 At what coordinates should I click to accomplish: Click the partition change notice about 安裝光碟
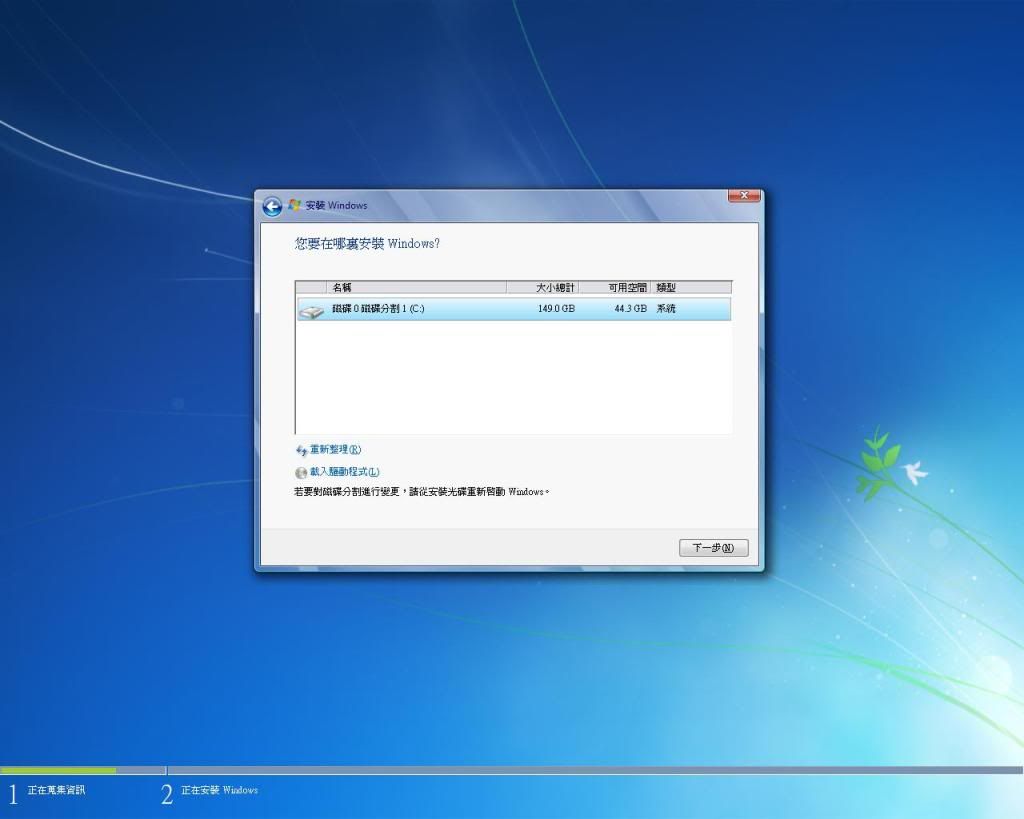(421, 492)
